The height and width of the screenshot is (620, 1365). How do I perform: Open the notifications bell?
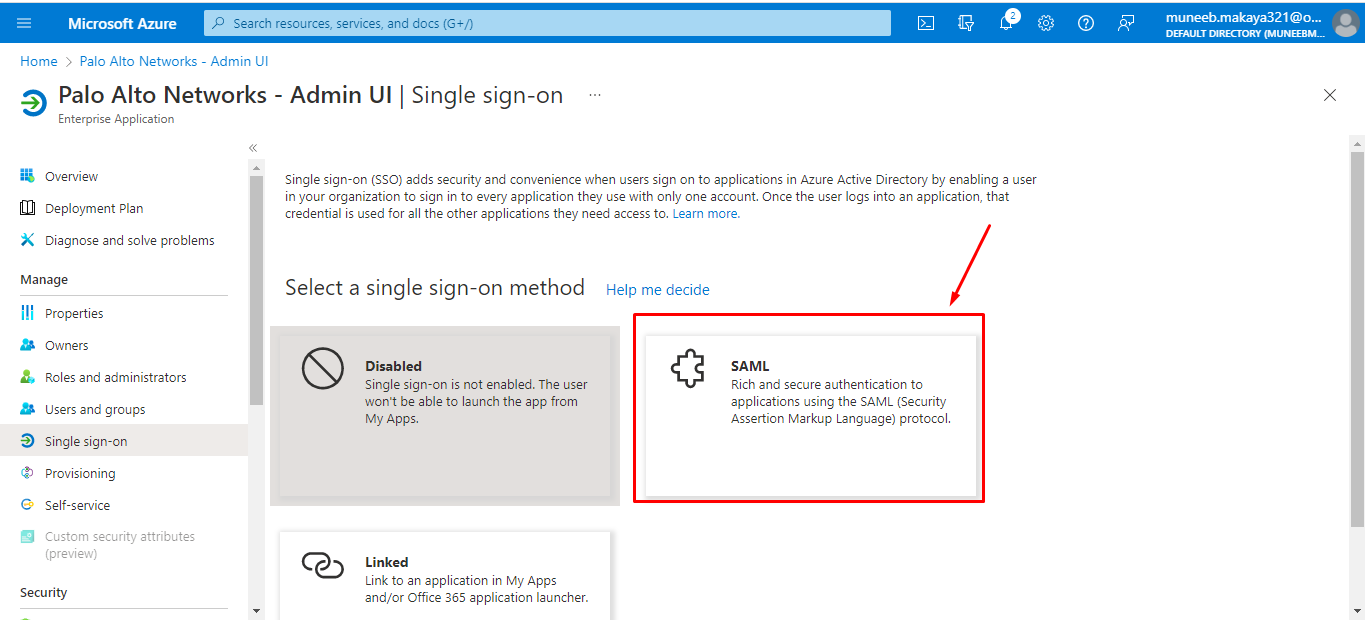pos(1006,23)
